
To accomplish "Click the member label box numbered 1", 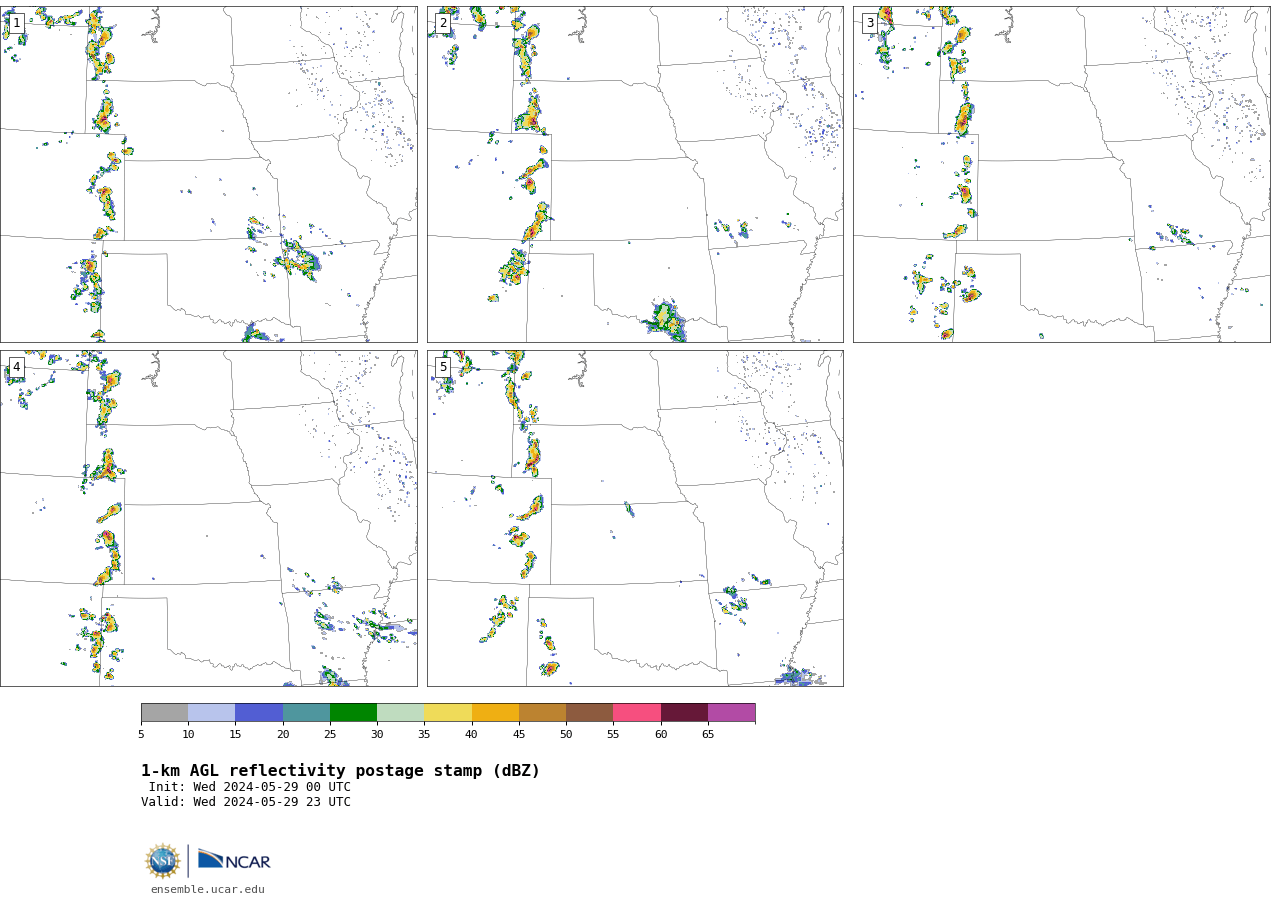I will [x=16, y=23].
